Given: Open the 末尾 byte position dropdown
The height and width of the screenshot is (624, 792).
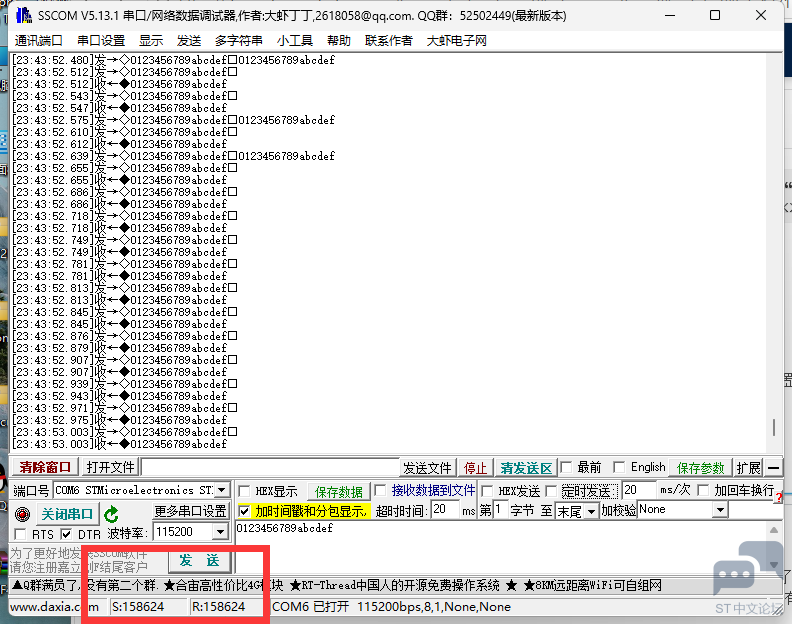Looking at the screenshot, I should click(591, 511).
